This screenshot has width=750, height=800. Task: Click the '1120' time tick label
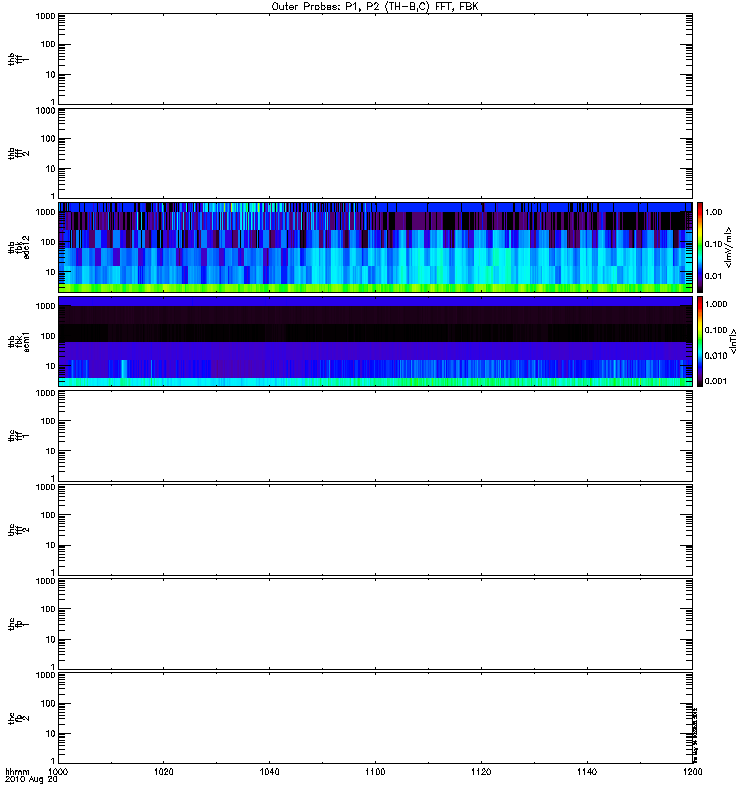[x=481, y=771]
